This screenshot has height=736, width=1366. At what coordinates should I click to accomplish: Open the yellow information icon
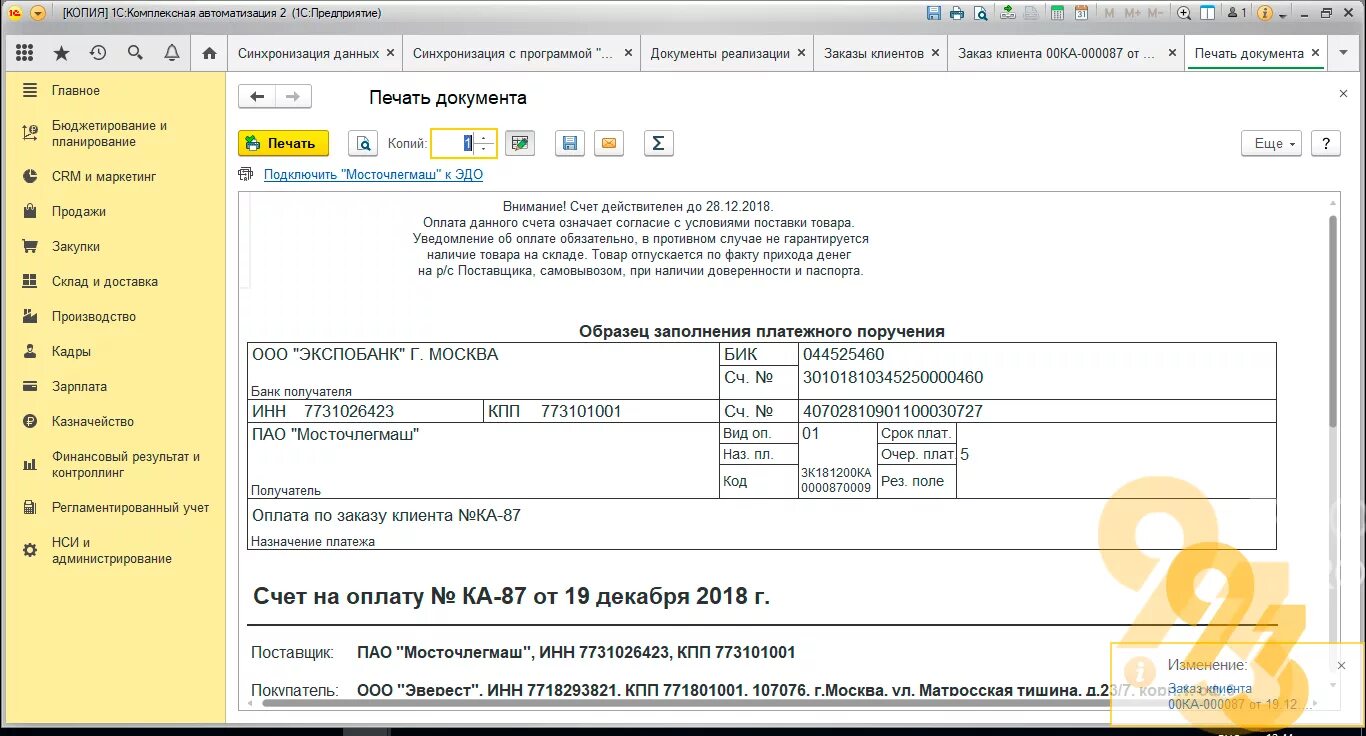pyautogui.click(x=1264, y=13)
